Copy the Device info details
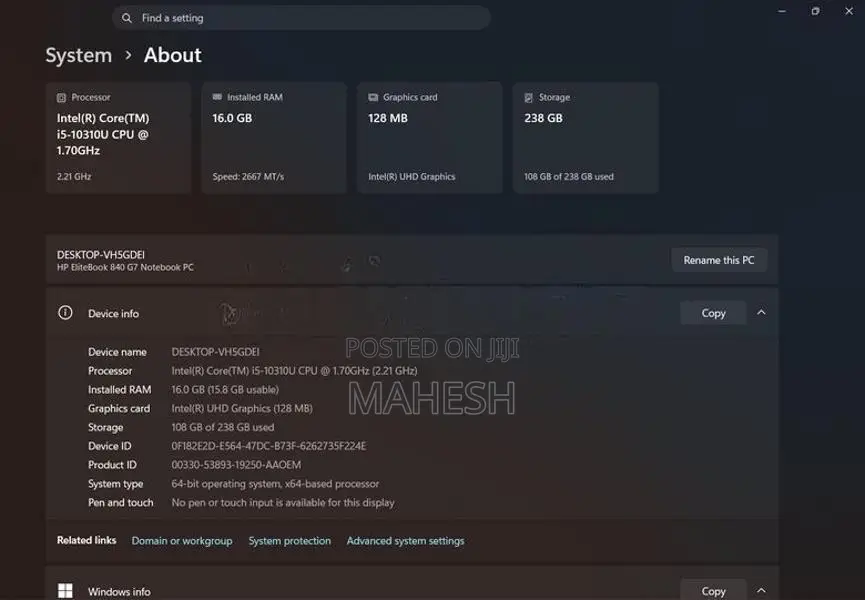 (713, 313)
